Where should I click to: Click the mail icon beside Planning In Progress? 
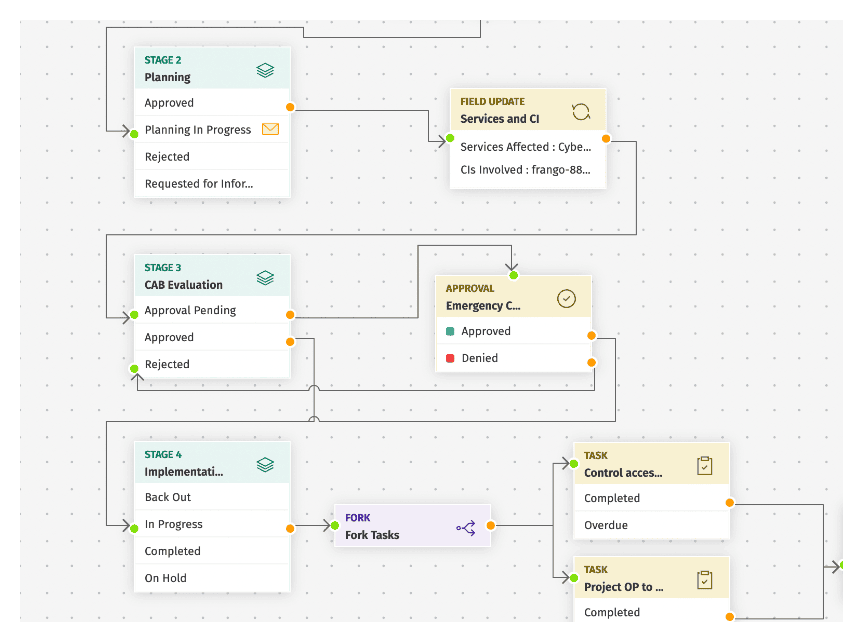270,129
